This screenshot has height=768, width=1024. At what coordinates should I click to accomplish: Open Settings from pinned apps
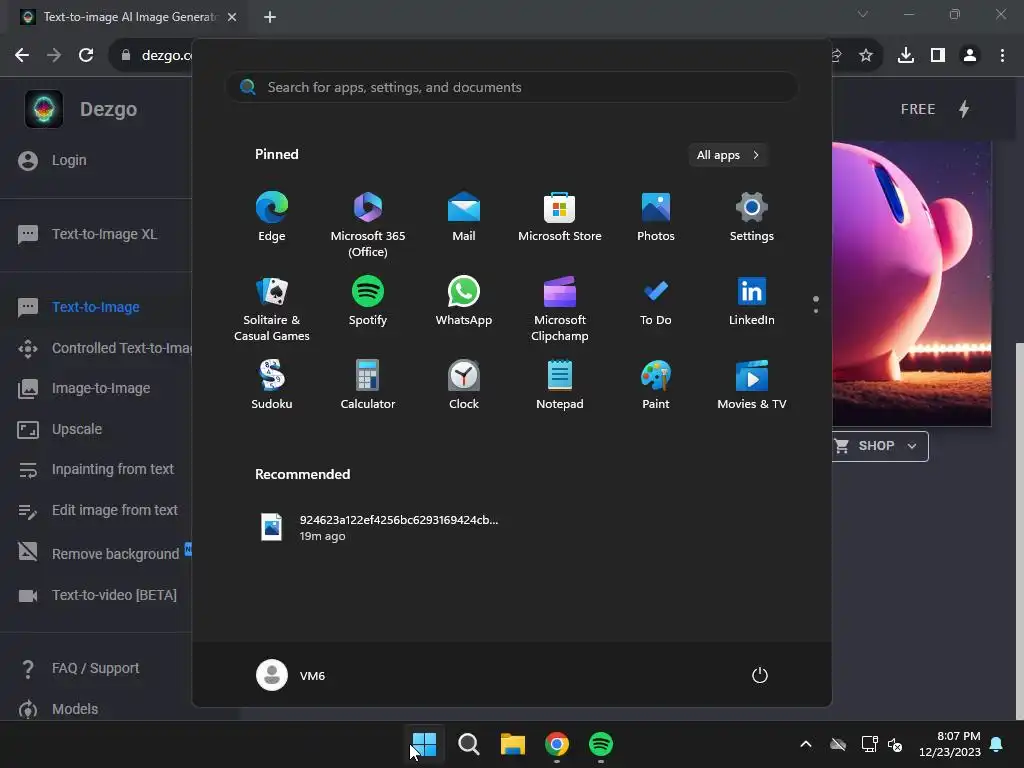click(752, 217)
